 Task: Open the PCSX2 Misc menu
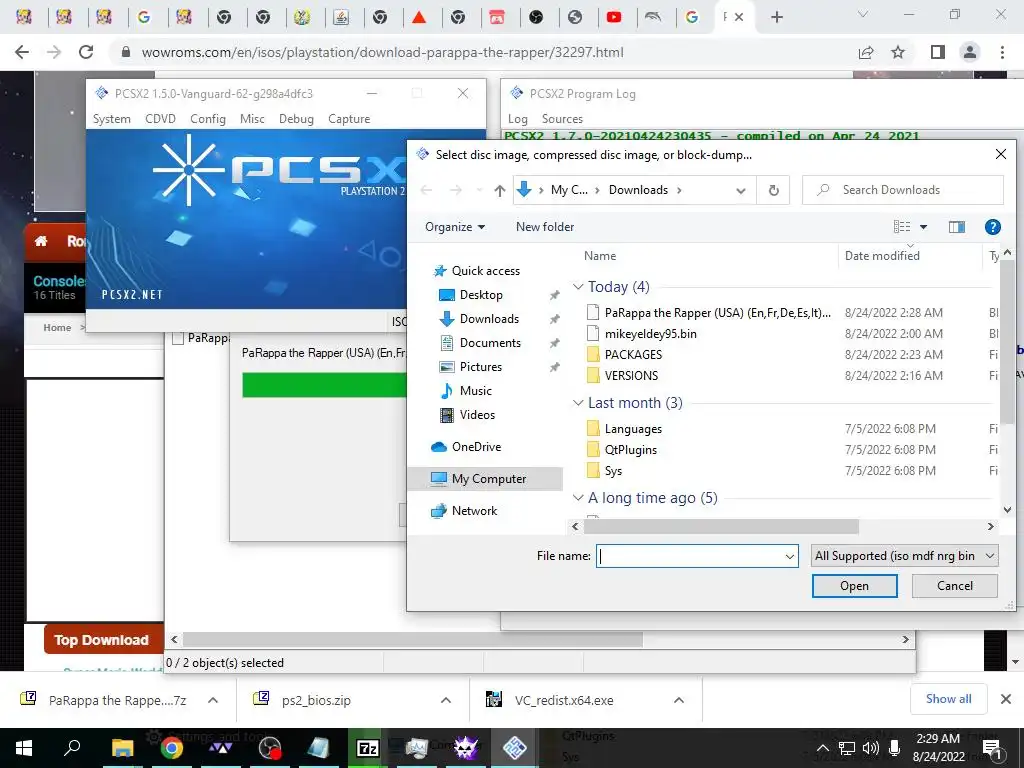click(x=252, y=119)
